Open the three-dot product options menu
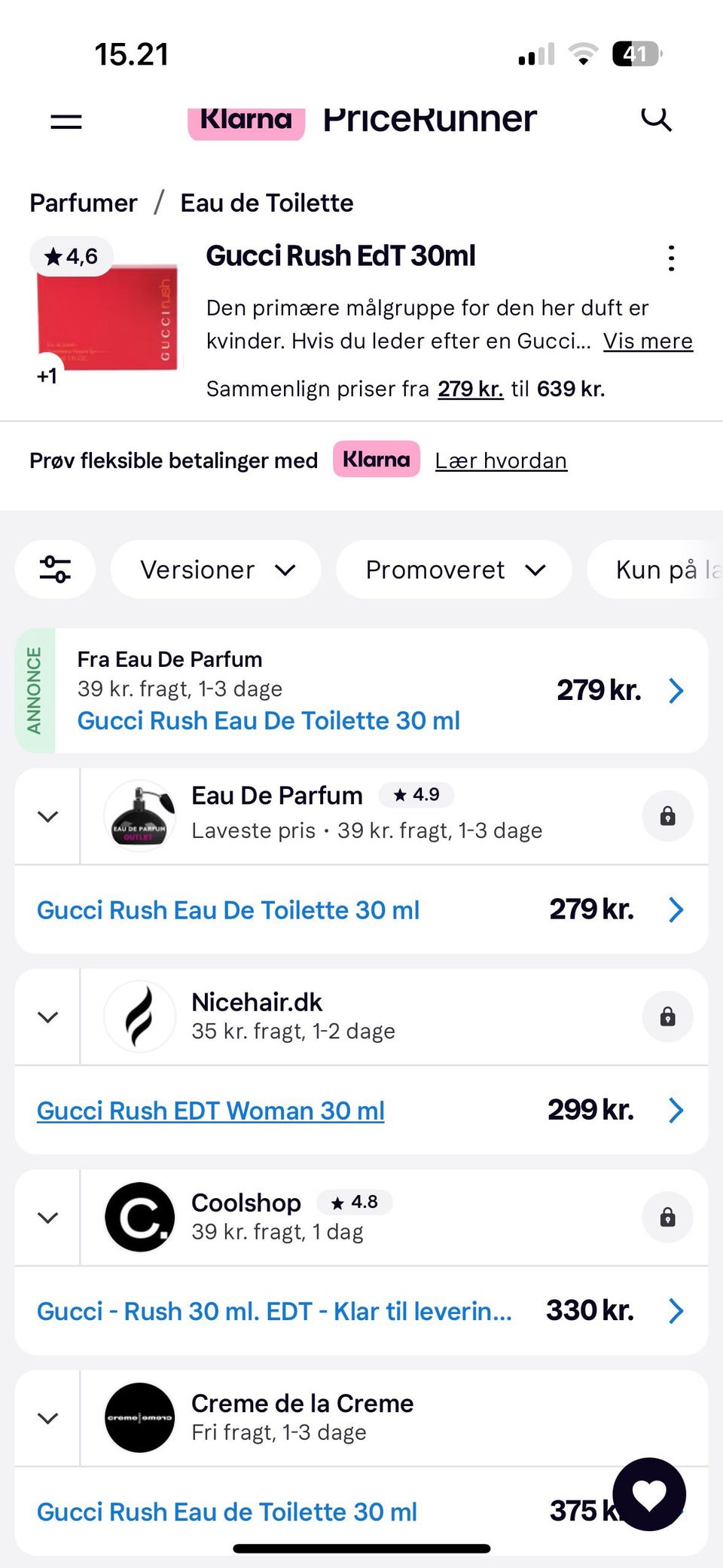The height and width of the screenshot is (1568, 723). [671, 258]
